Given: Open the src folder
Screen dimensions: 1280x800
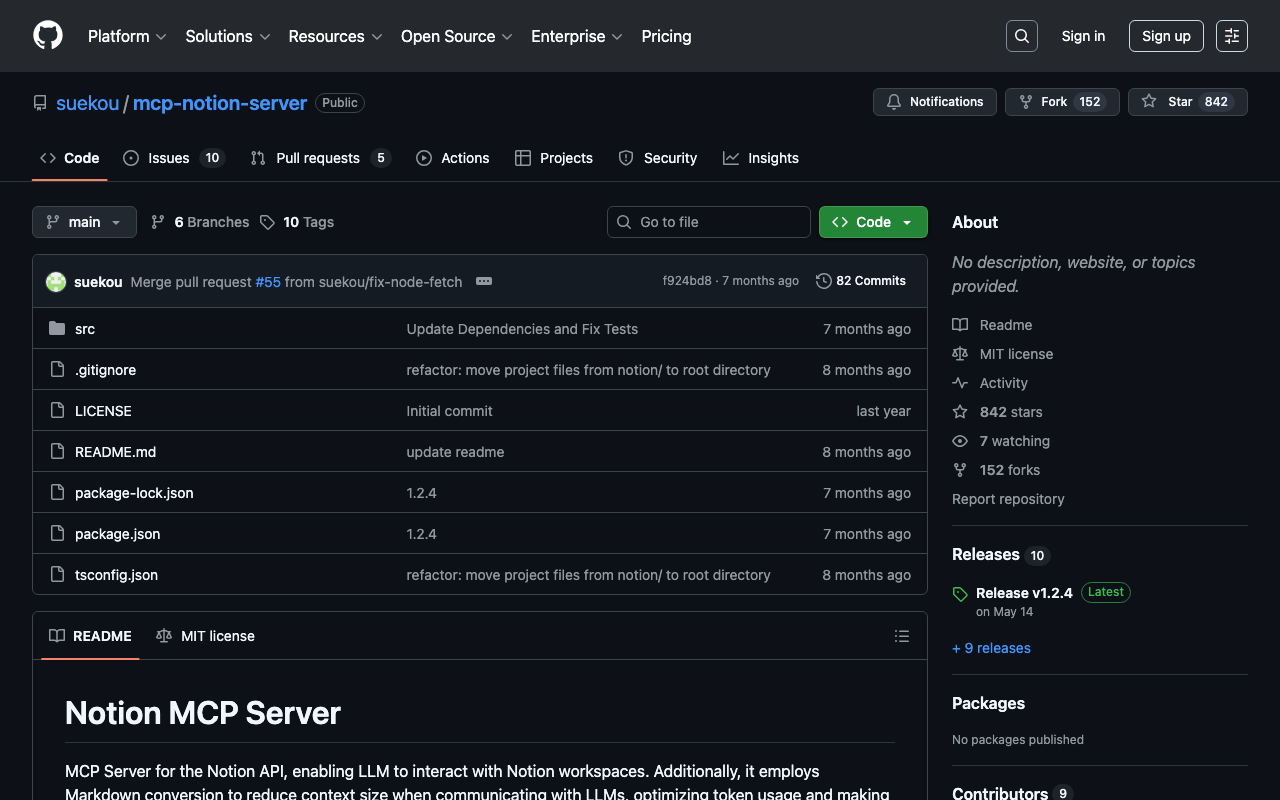Looking at the screenshot, I should 85,329.
